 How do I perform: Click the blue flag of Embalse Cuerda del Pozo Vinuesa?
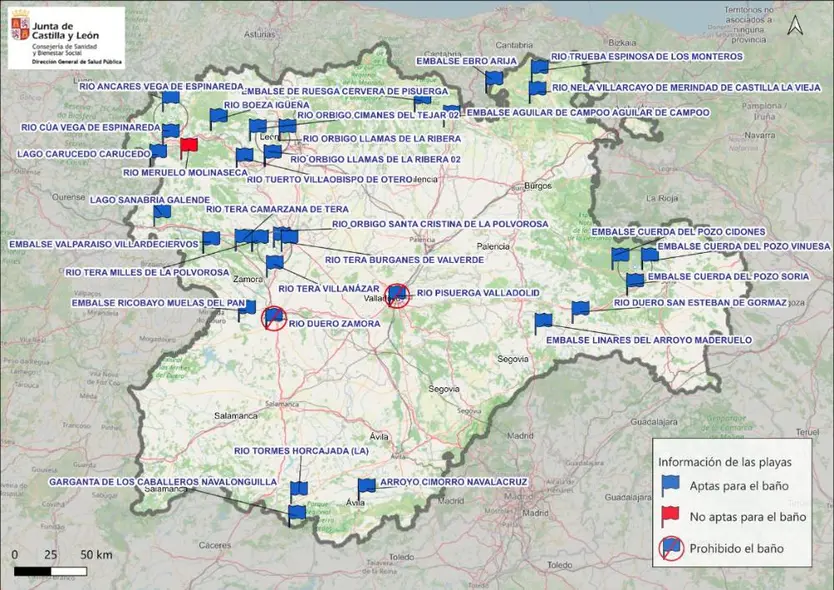(x=649, y=255)
